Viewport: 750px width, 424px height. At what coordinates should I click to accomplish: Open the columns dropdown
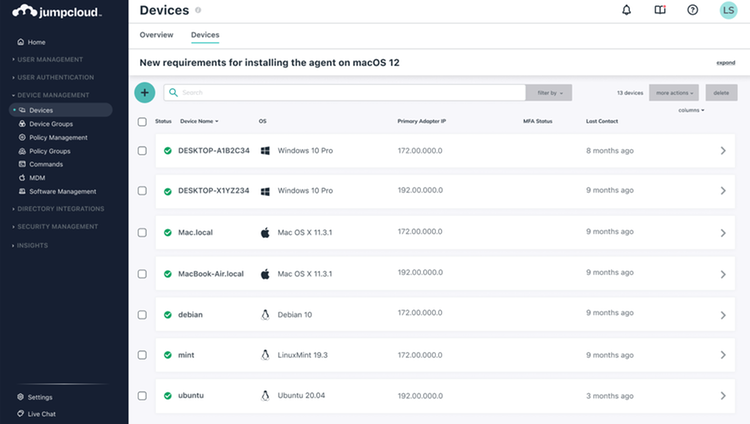[691, 110]
